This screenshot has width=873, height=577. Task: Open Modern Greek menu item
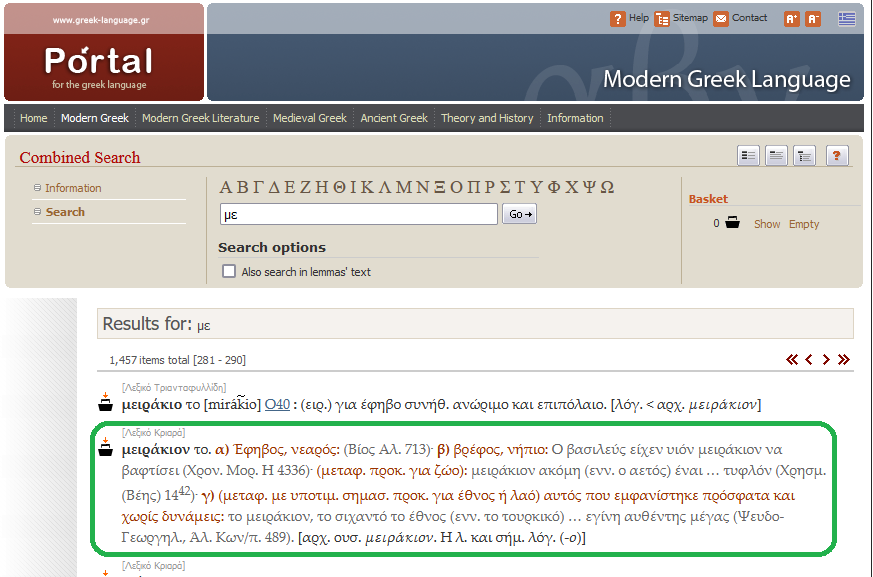[x=95, y=118]
